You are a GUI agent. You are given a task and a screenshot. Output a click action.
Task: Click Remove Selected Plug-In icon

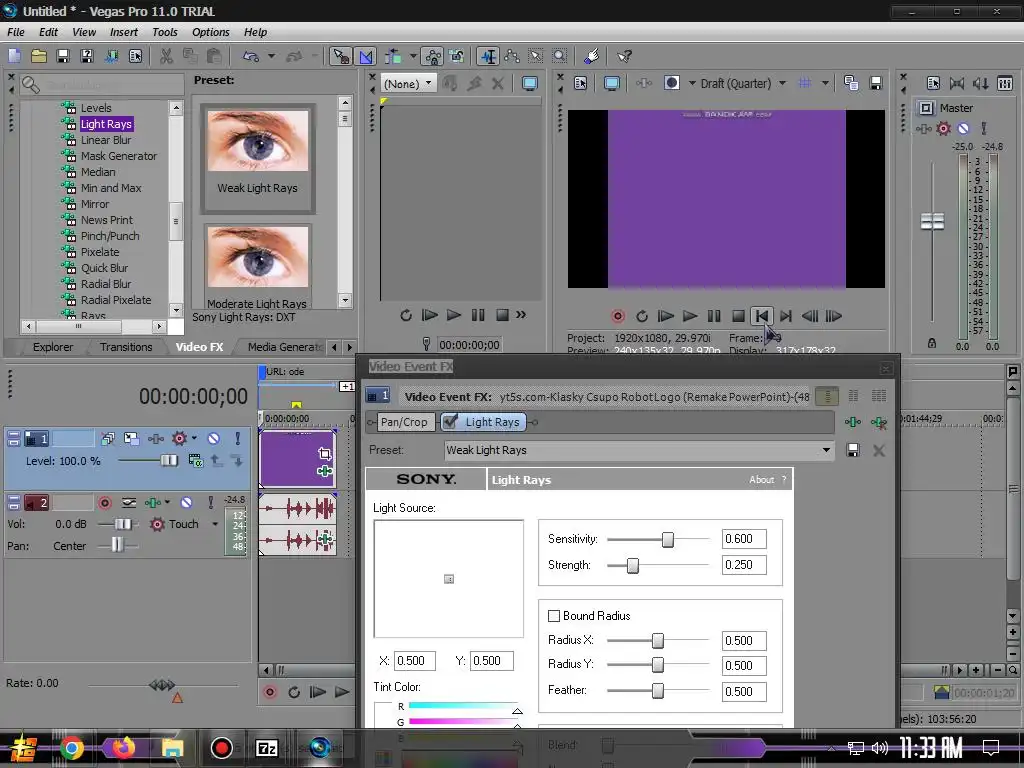coord(879,423)
